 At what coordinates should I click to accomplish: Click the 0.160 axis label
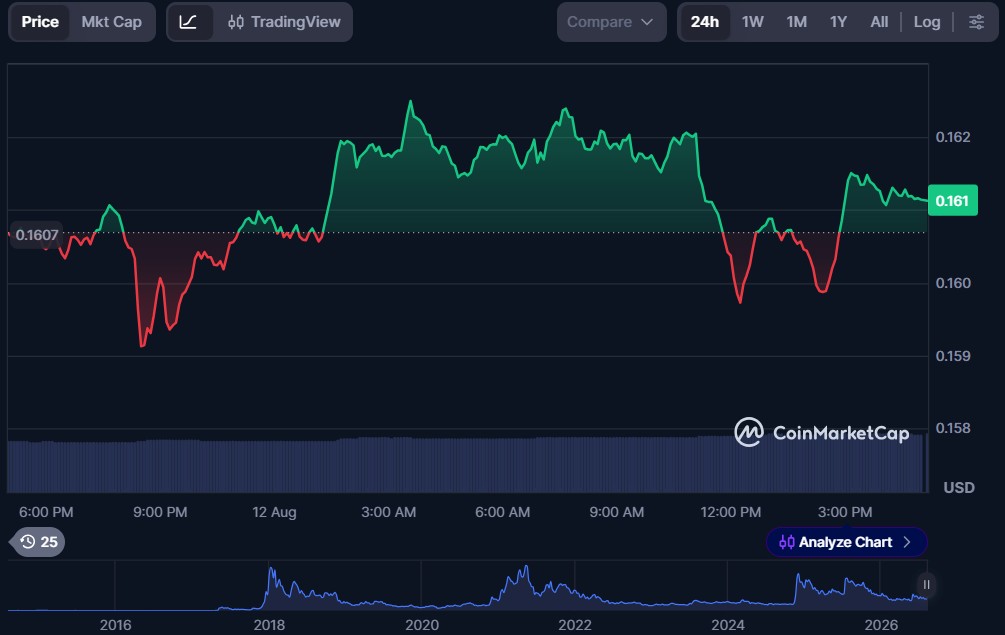tap(952, 283)
